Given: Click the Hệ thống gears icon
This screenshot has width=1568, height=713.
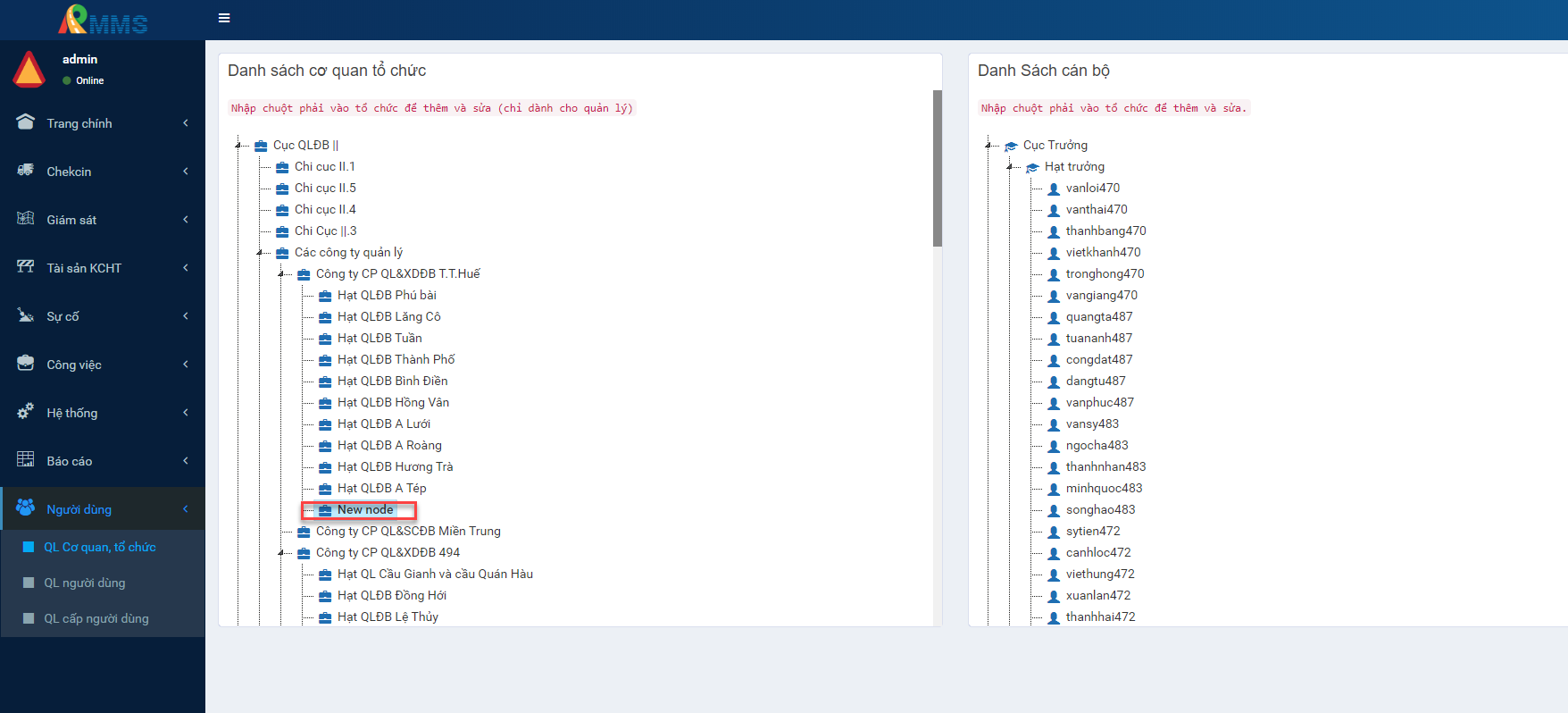Looking at the screenshot, I should 26,412.
